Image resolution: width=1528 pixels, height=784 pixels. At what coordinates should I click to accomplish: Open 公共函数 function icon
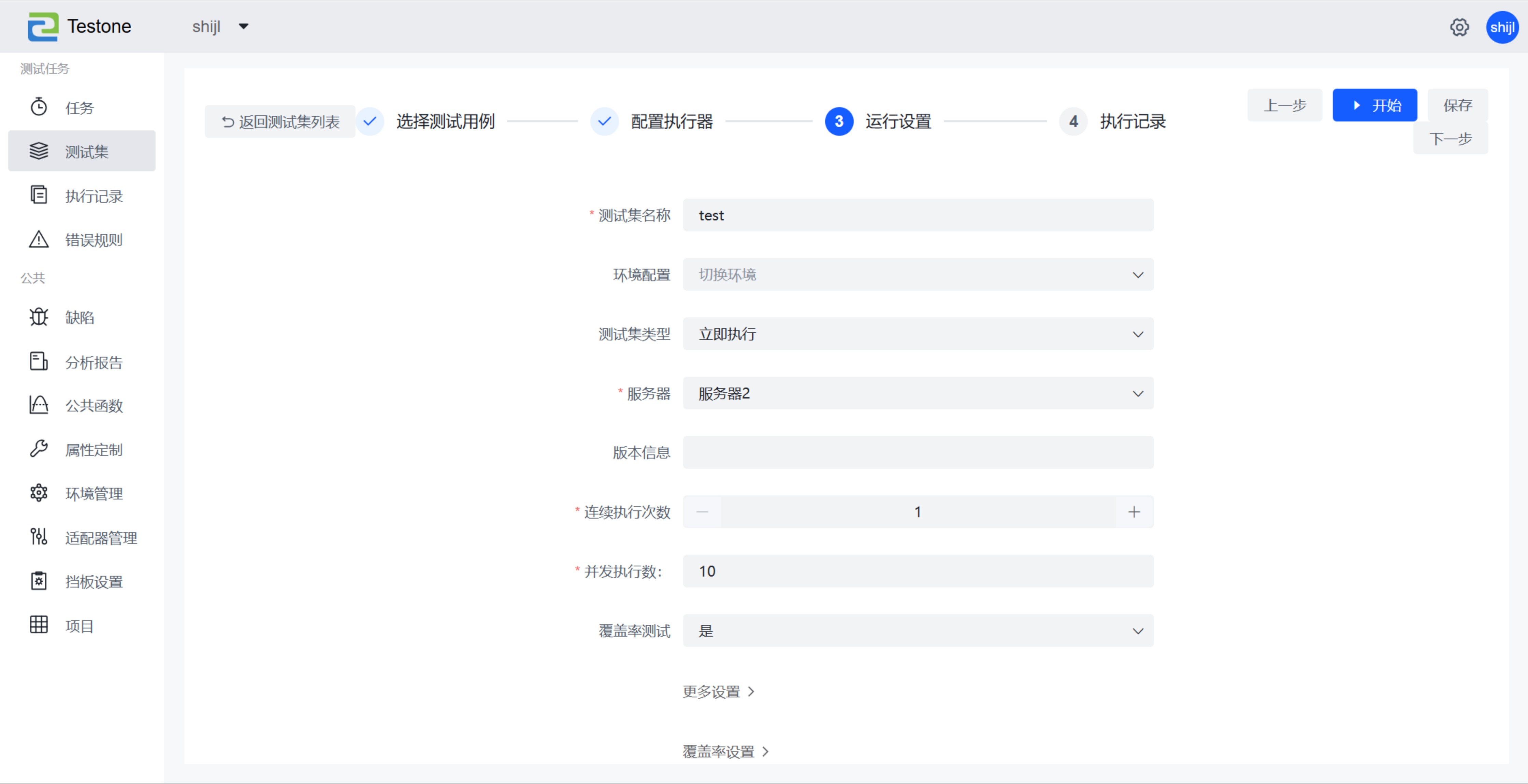pyautogui.click(x=39, y=406)
